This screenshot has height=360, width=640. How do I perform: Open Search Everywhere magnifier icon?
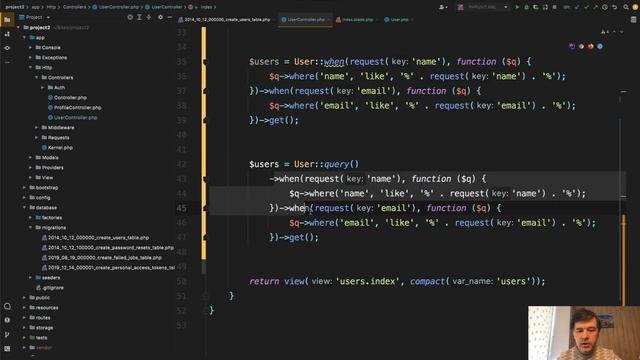626,7
